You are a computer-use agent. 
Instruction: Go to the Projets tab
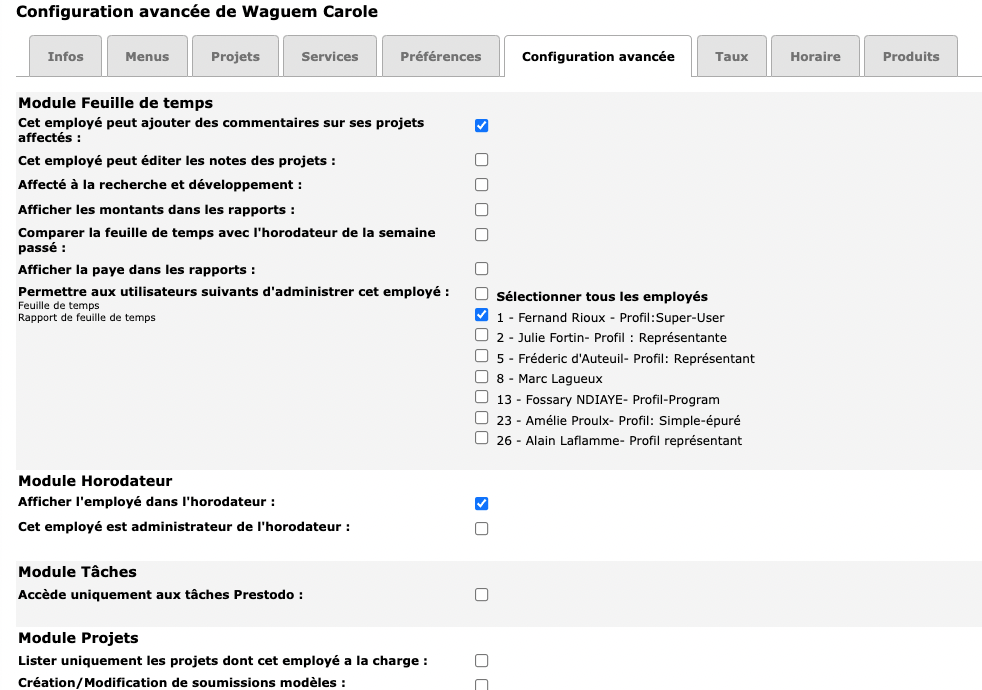tap(235, 57)
